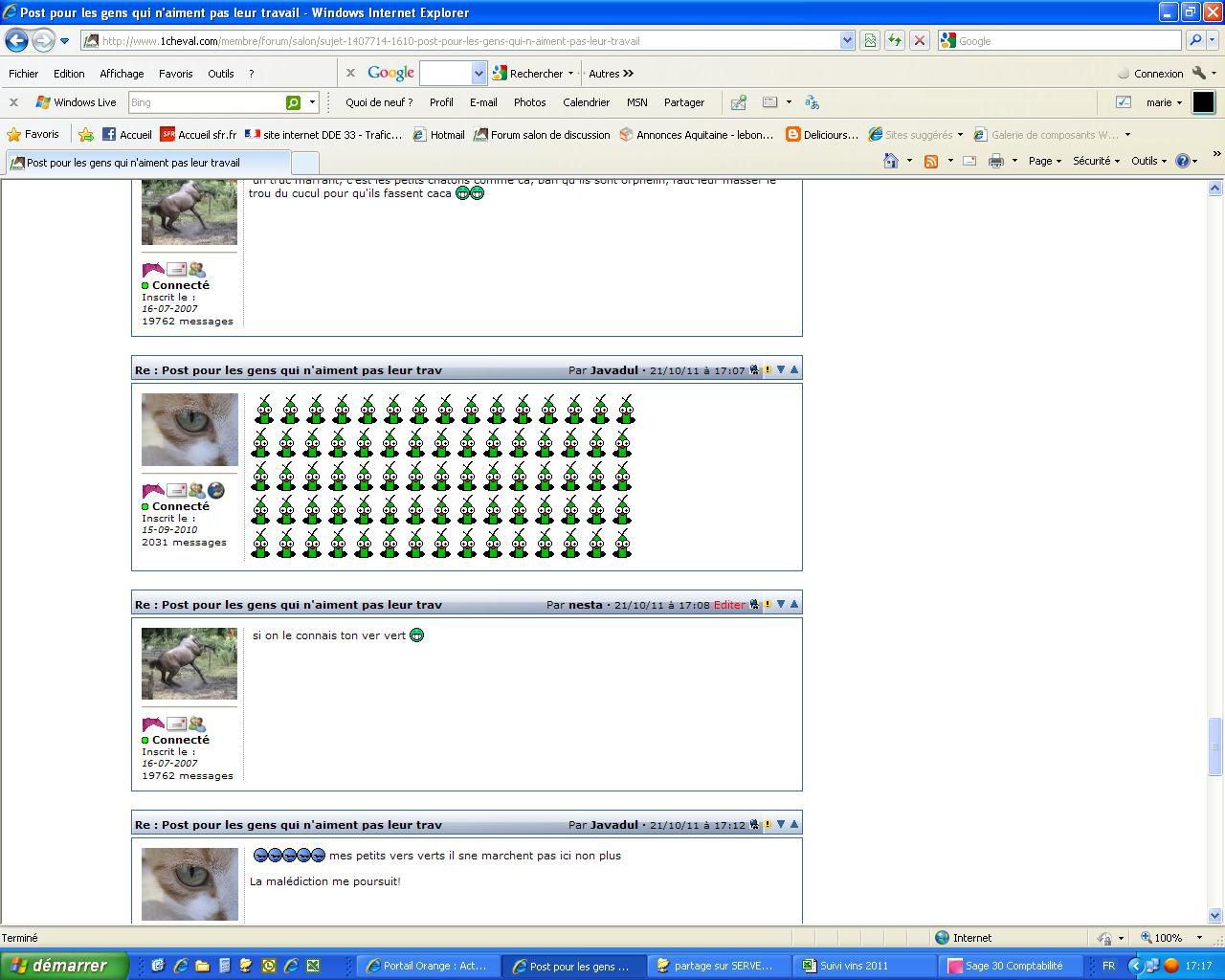This screenshot has width=1225, height=980.
Task: Click the yellow alert icon on nesta's 17:08 post
Action: coord(768,605)
